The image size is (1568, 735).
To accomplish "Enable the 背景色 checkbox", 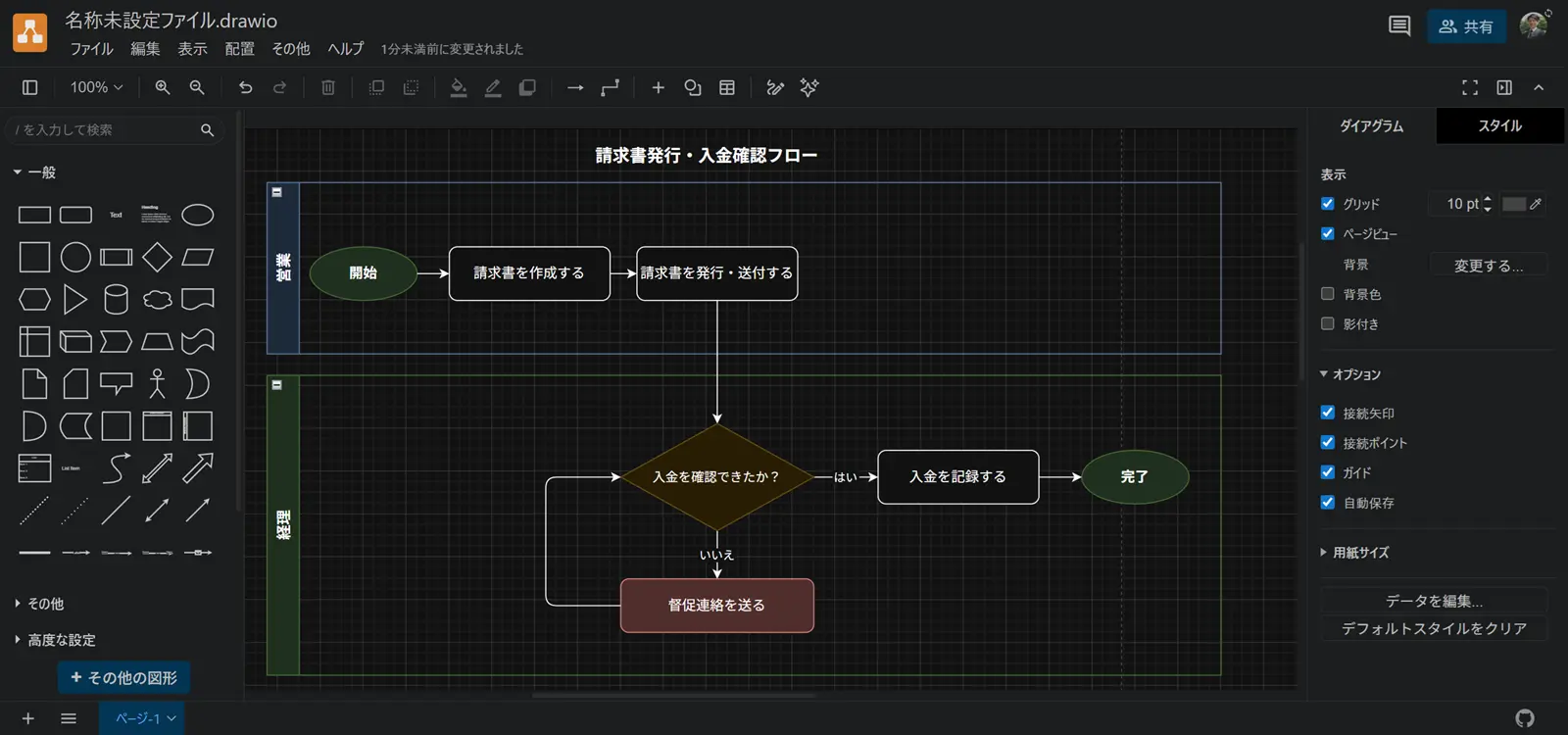I will click(x=1328, y=294).
